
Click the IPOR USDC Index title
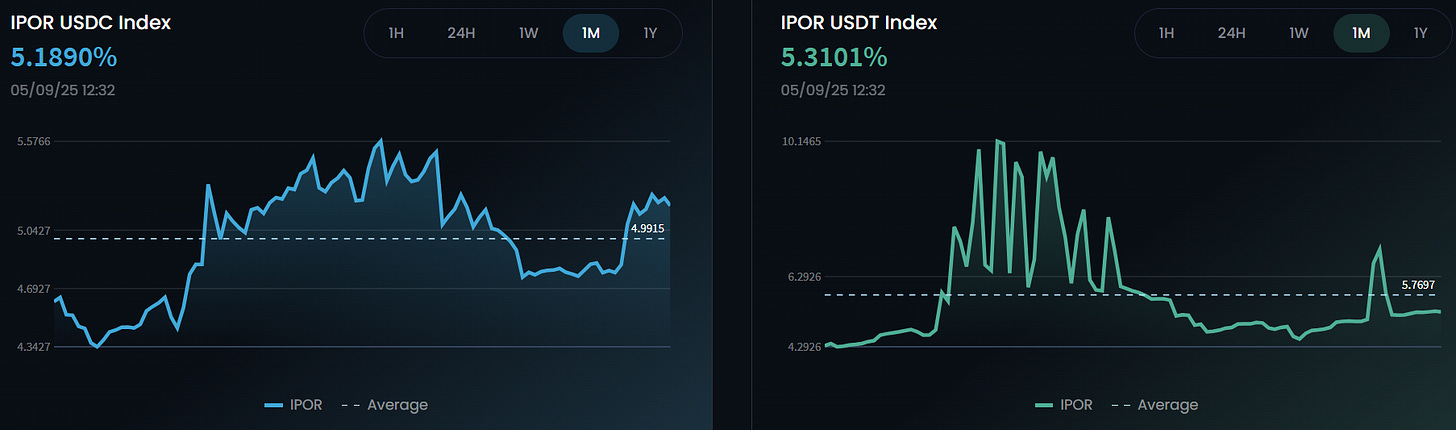click(x=91, y=22)
